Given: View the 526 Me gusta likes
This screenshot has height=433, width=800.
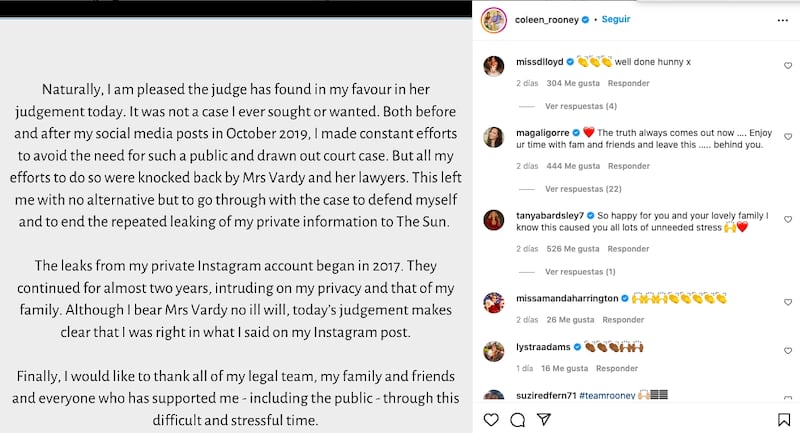Looking at the screenshot, I should [x=572, y=249].
